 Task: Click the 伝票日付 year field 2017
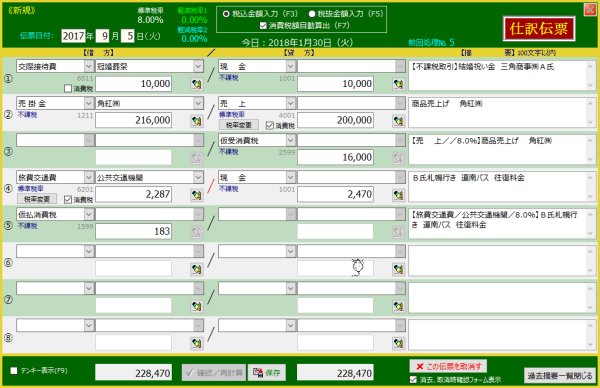(x=73, y=36)
